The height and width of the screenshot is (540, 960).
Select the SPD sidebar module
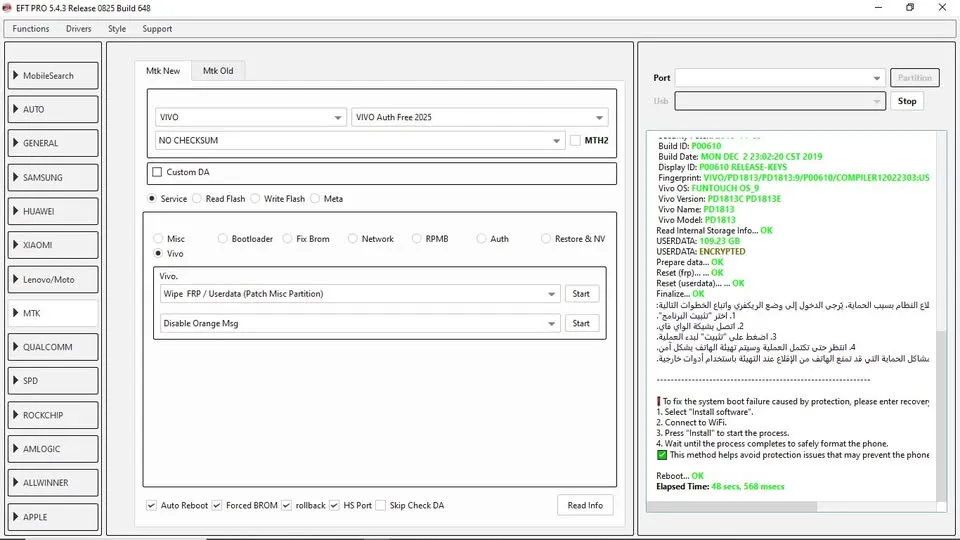tap(54, 381)
